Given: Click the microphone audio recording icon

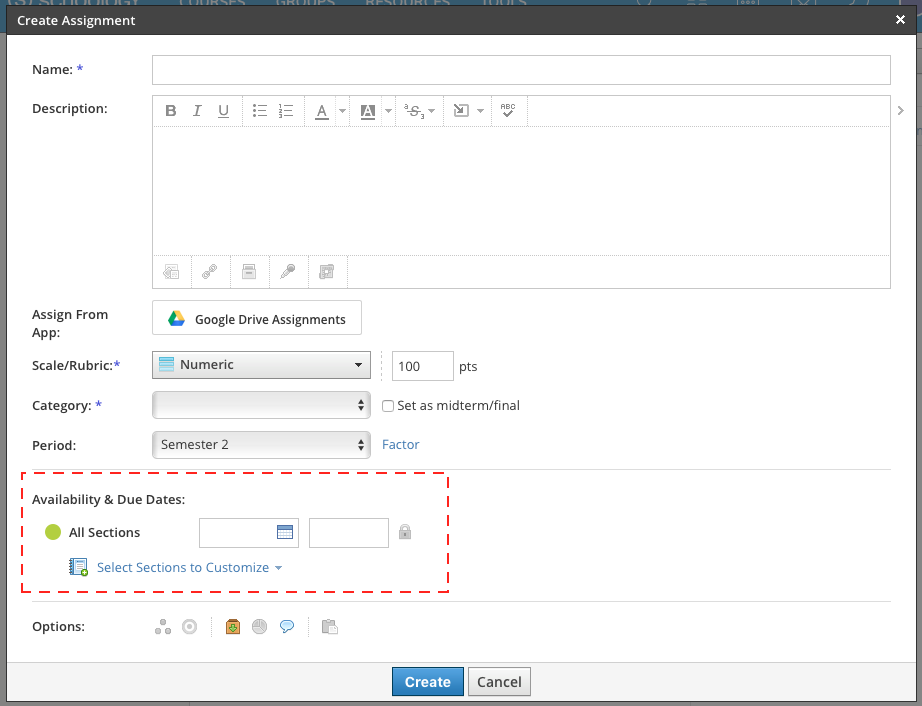Looking at the screenshot, I should (x=287, y=271).
